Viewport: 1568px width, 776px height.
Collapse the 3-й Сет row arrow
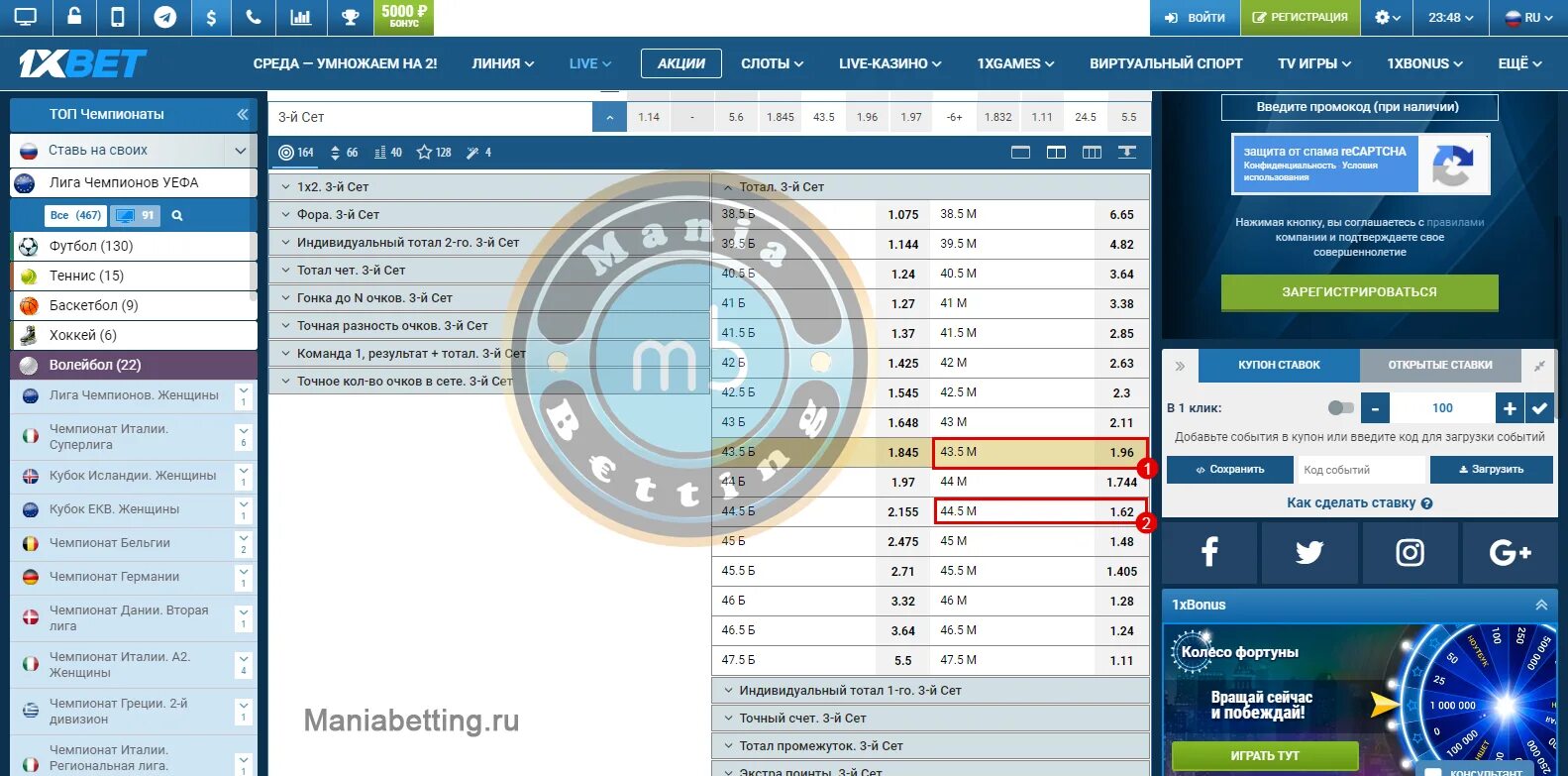point(609,117)
